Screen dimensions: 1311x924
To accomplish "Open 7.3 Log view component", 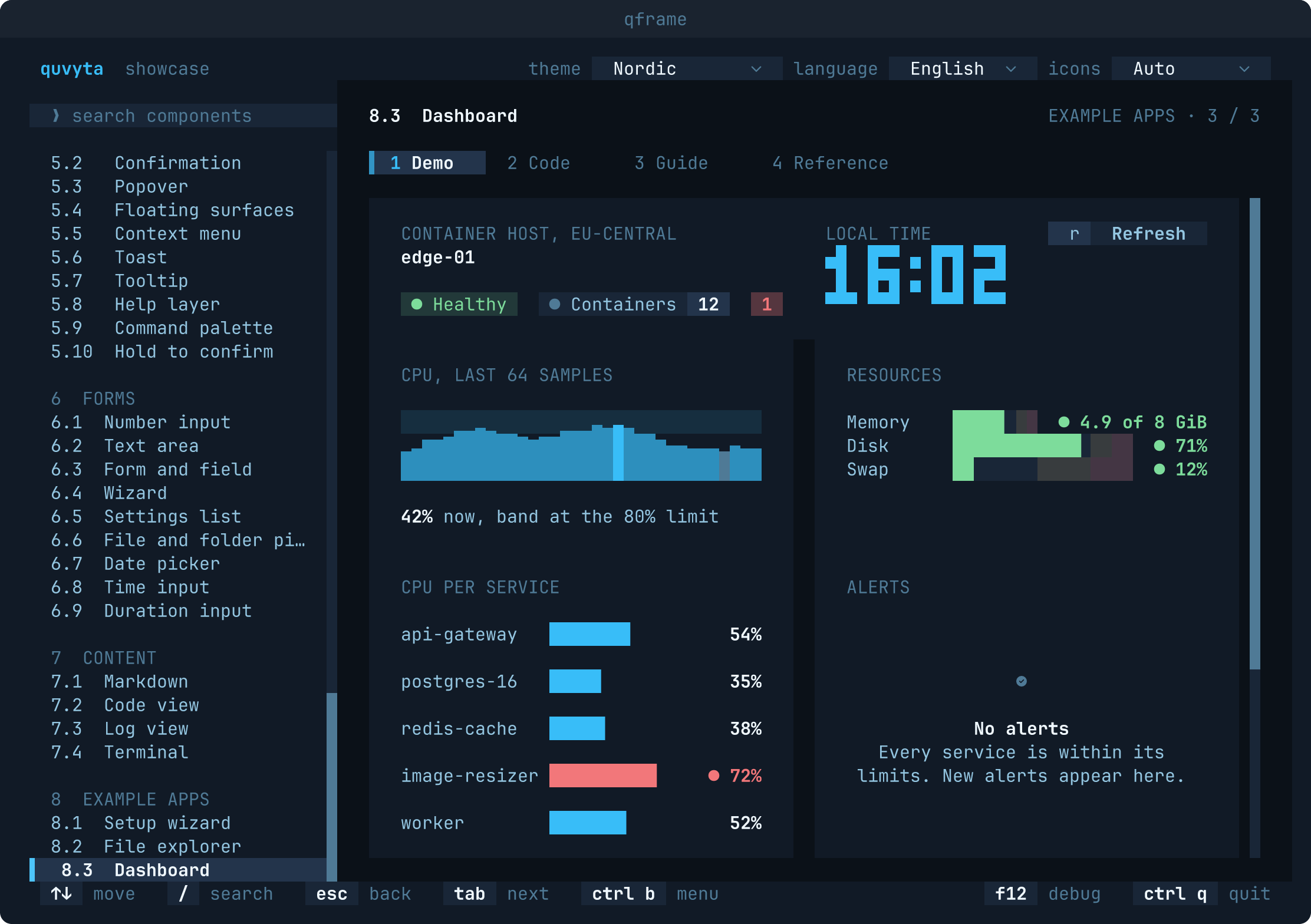I will 178,728.
